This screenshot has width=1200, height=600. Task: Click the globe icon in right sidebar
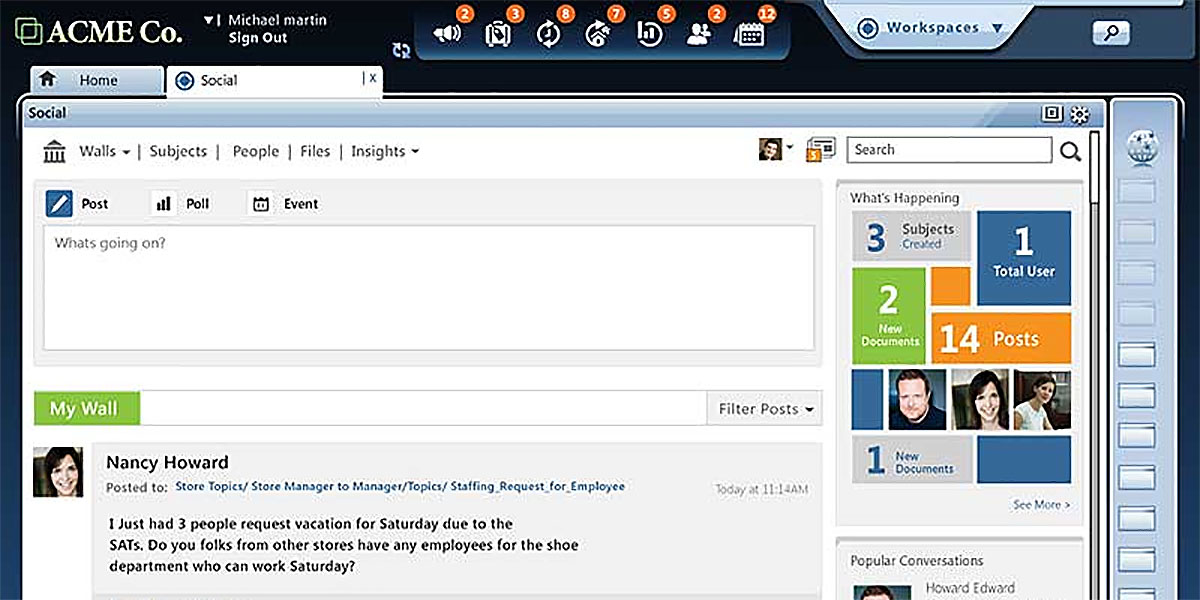[1141, 148]
